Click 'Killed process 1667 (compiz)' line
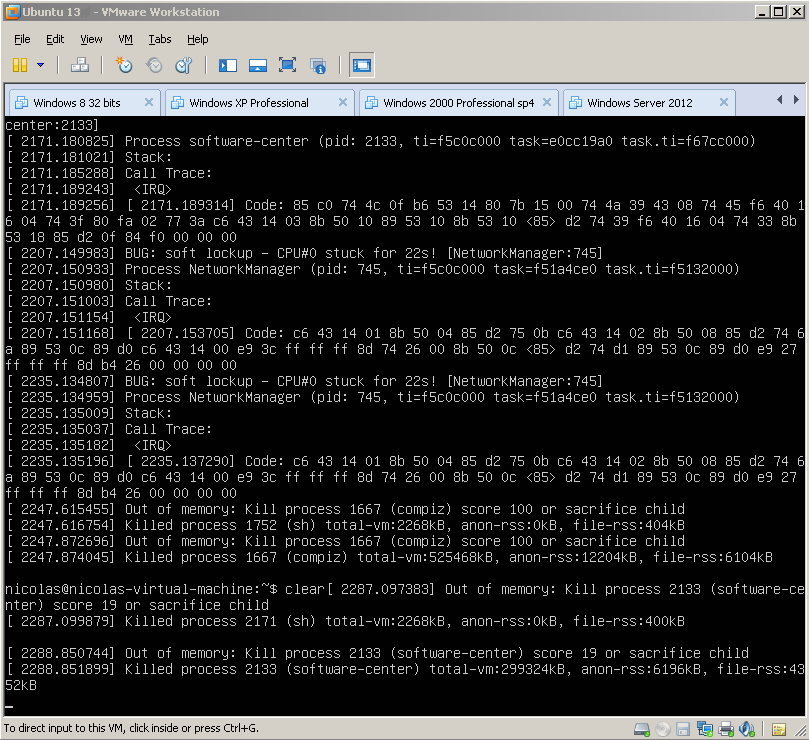This screenshot has height=740, width=809. 390,557
